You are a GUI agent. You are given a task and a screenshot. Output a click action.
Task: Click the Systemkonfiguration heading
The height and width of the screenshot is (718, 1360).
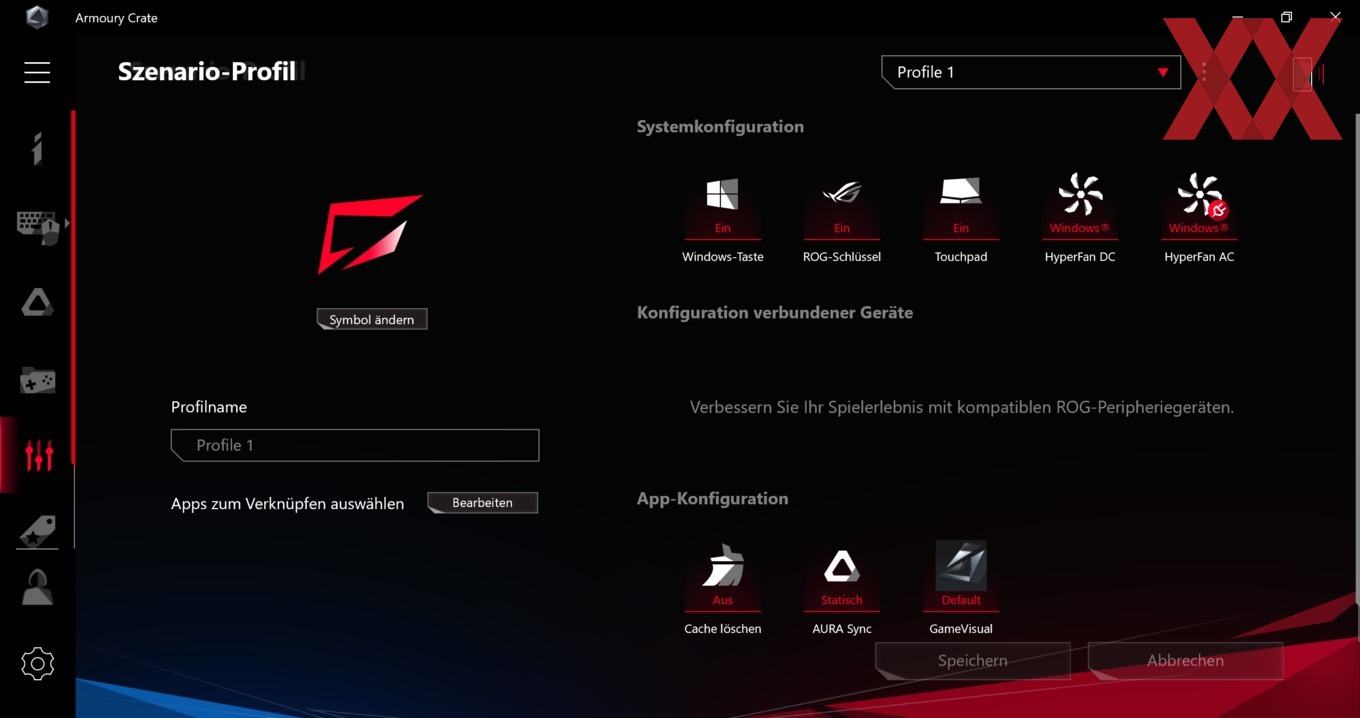[x=720, y=126]
